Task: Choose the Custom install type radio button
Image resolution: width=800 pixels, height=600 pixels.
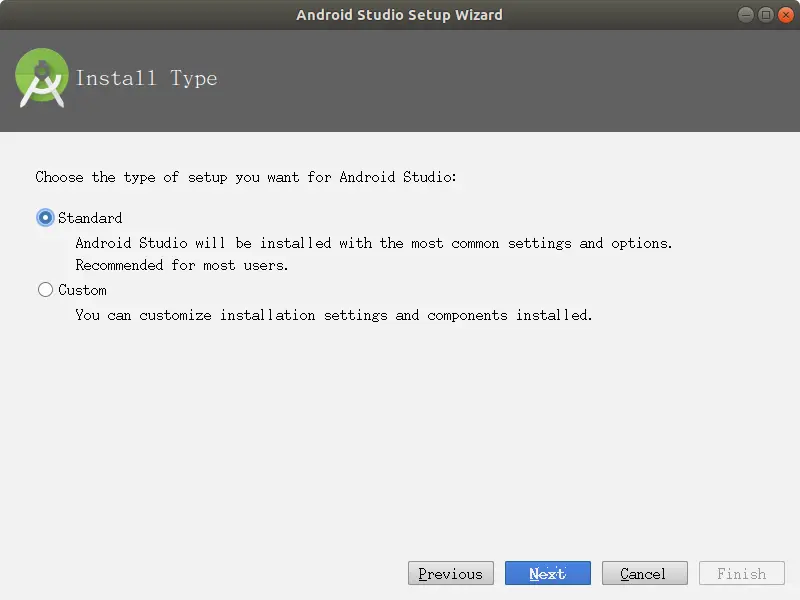Action: (45, 290)
